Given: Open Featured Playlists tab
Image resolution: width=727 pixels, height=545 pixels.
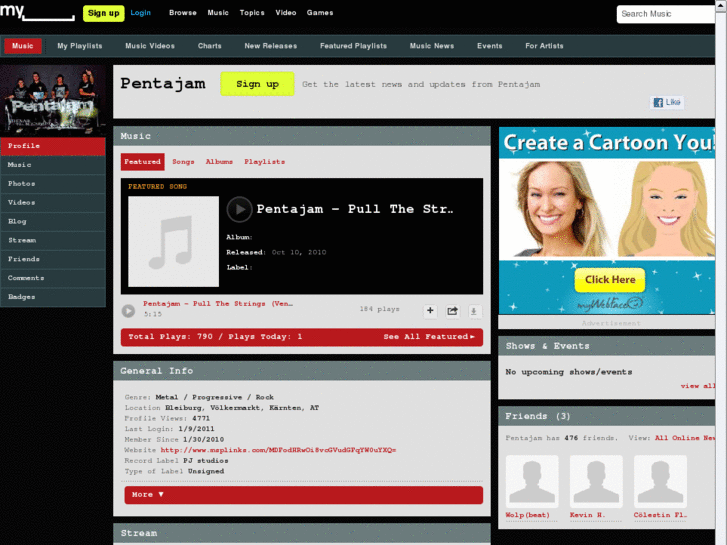Looking at the screenshot, I should [353, 46].
